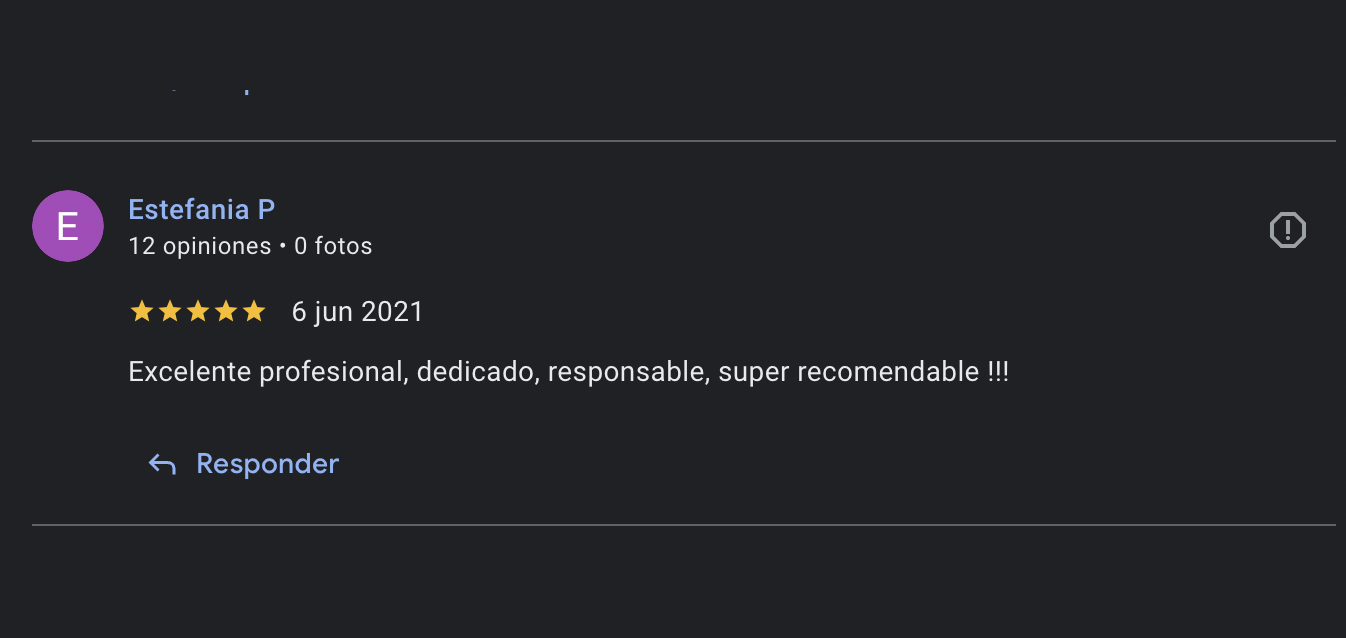Report the review using the flag icon
Screen dimensions: 1346x638
point(1287,230)
